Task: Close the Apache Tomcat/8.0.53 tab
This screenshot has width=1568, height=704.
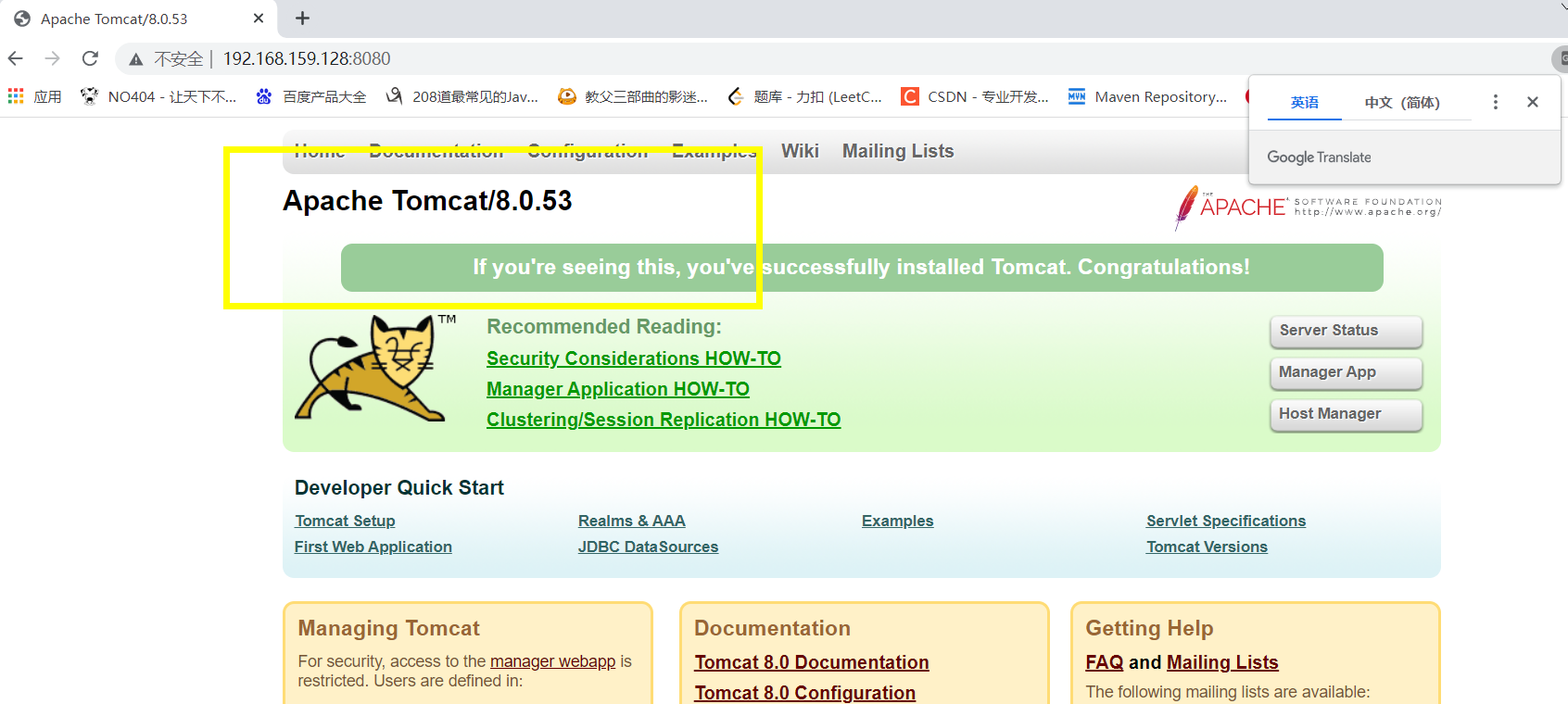Action: [259, 18]
